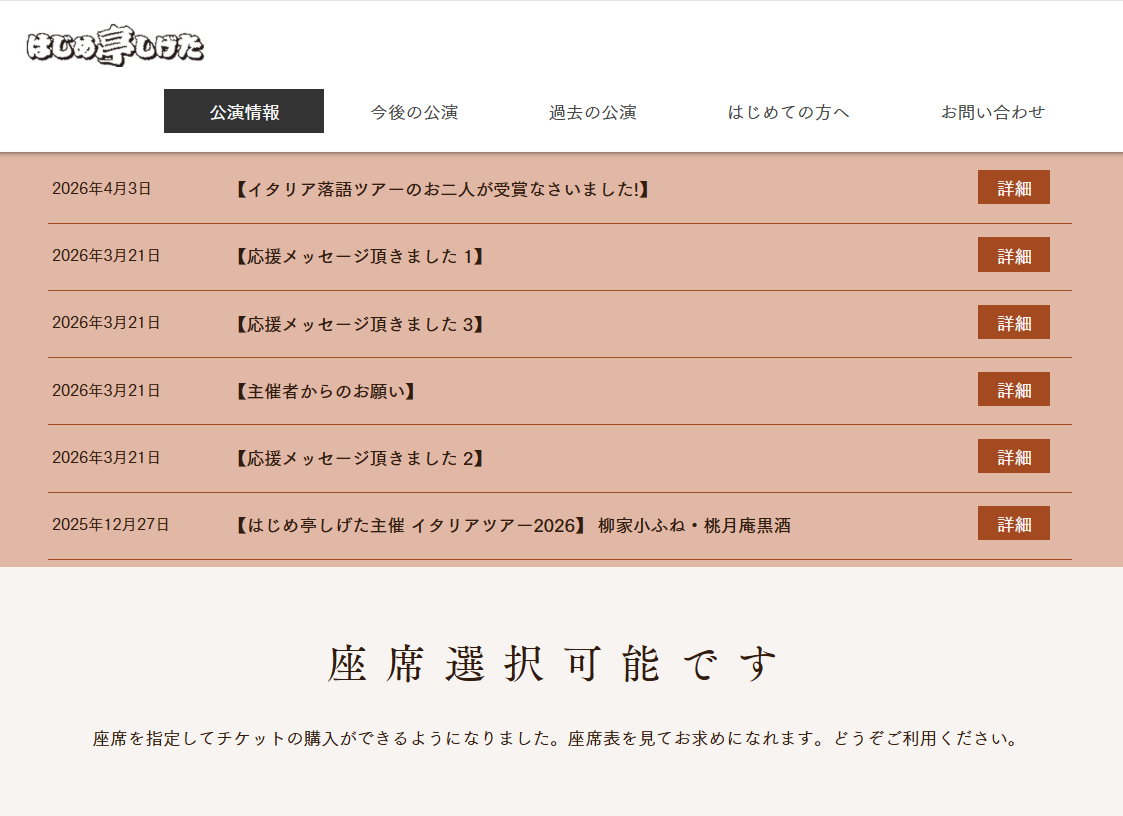Click the 応援メッセージ頂きました 1 headline
The height and width of the screenshot is (816, 1123).
tap(360, 256)
